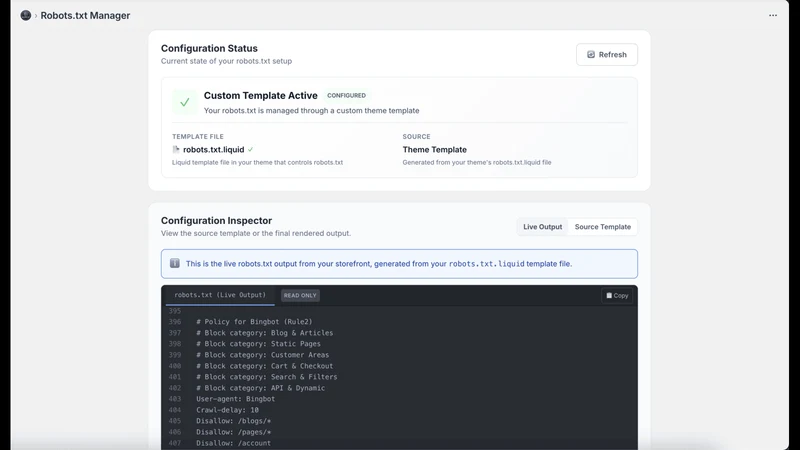Click Custom Template Active heading

pos(261,95)
